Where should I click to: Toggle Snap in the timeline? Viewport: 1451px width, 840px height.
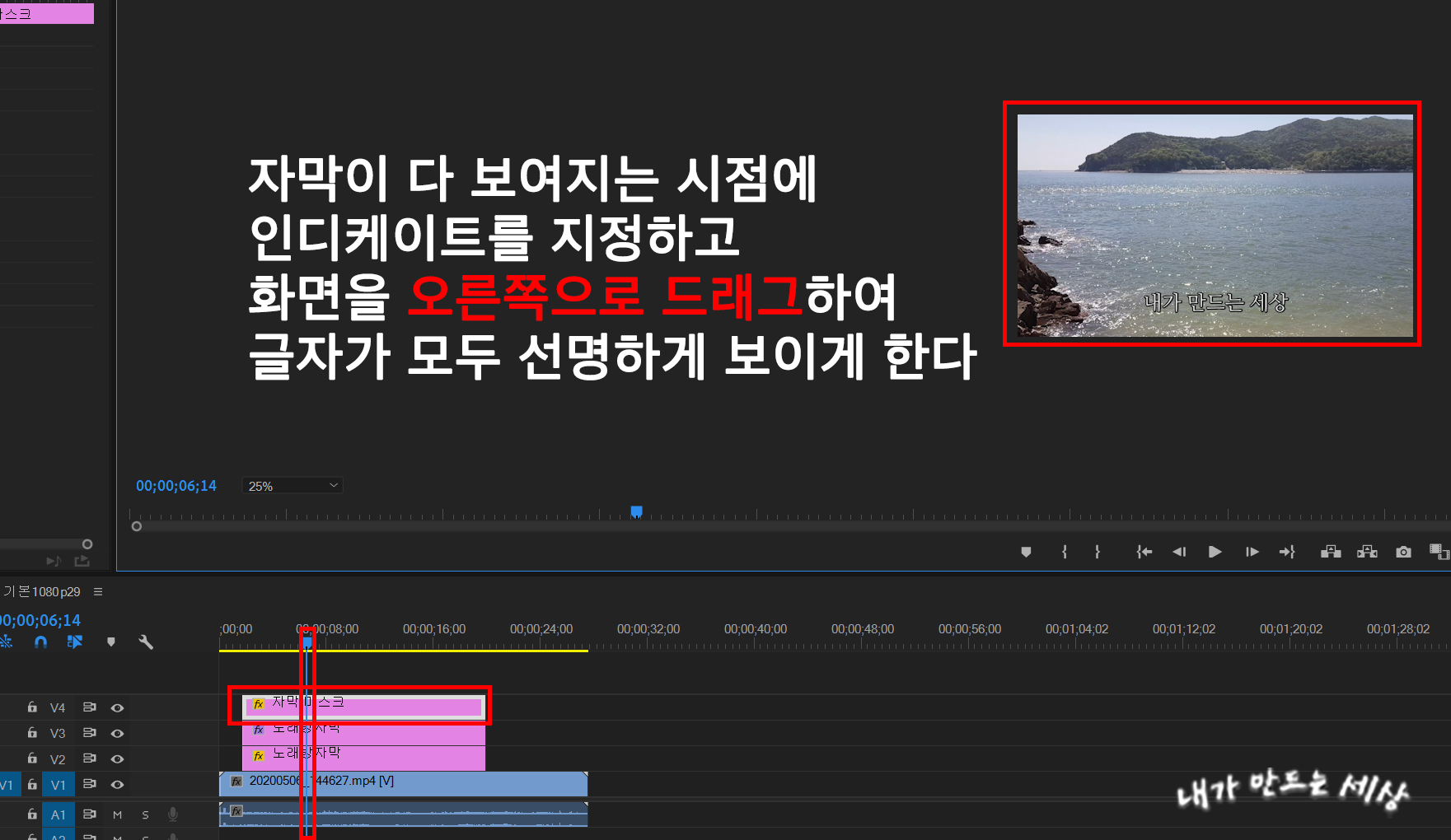pyautogui.click(x=41, y=642)
